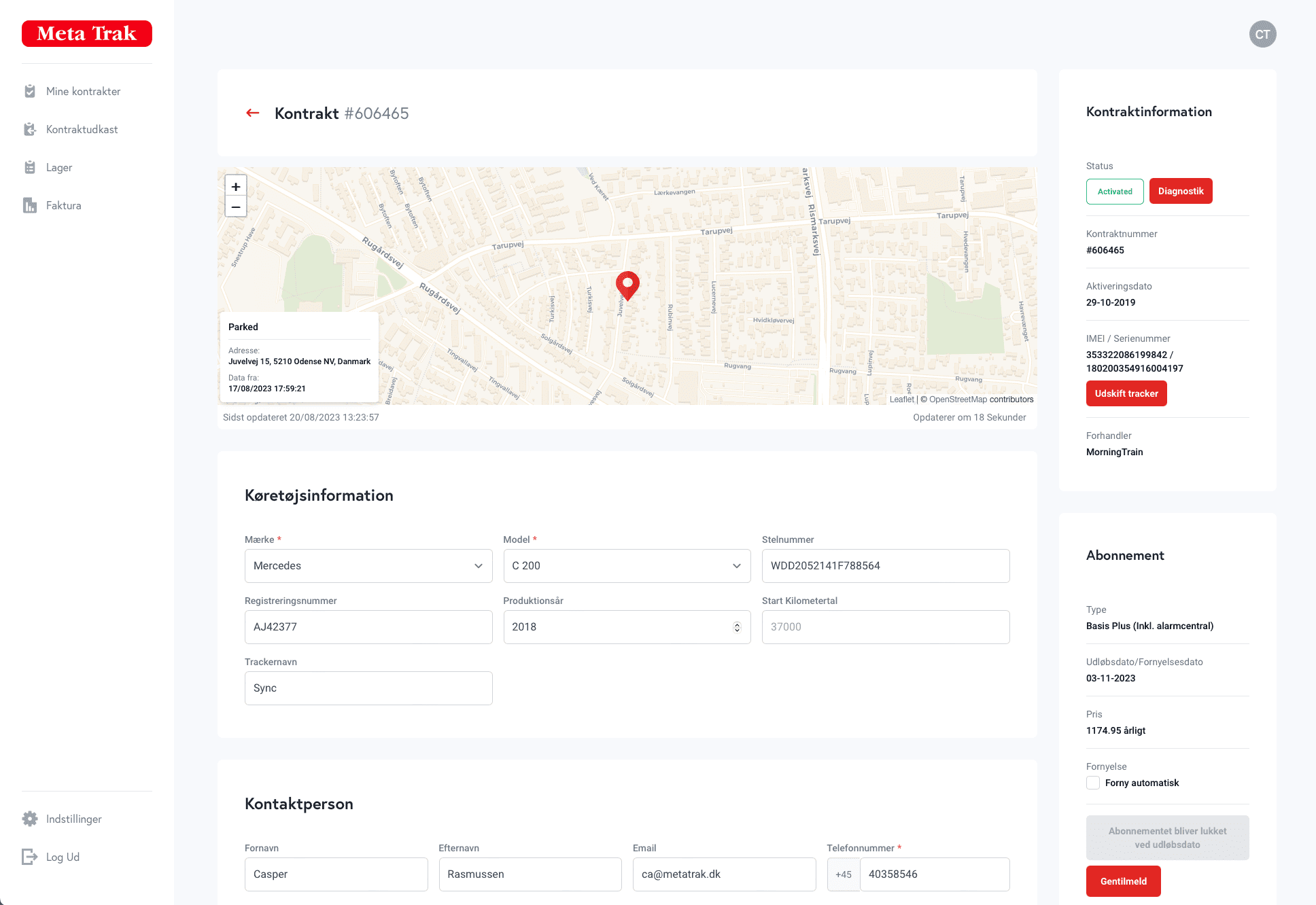Screen dimensions: 1316x905
Task: Click the Lager sidebar icon
Action: click(30, 167)
